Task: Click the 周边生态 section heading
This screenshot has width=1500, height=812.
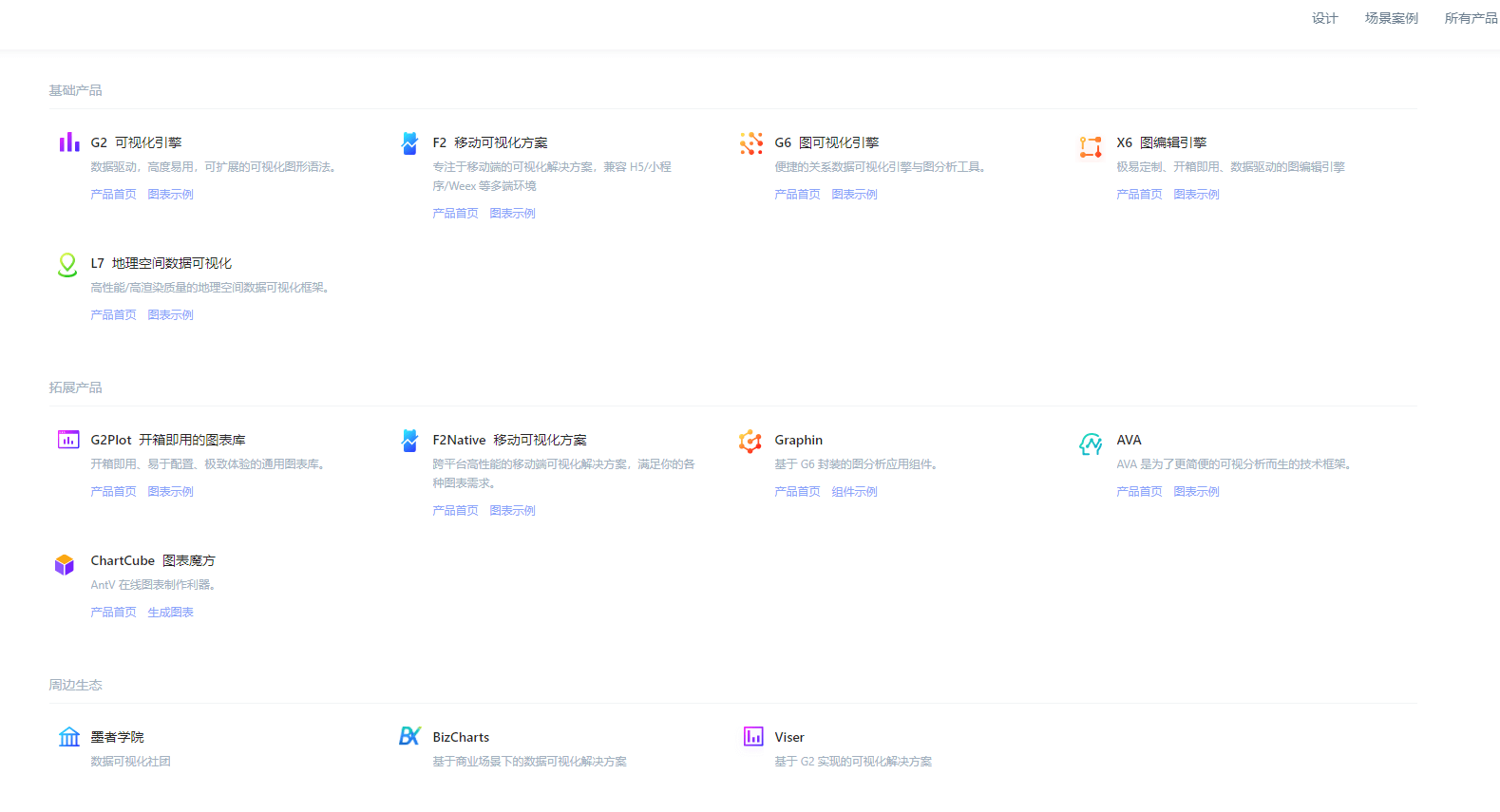Action: (75, 685)
